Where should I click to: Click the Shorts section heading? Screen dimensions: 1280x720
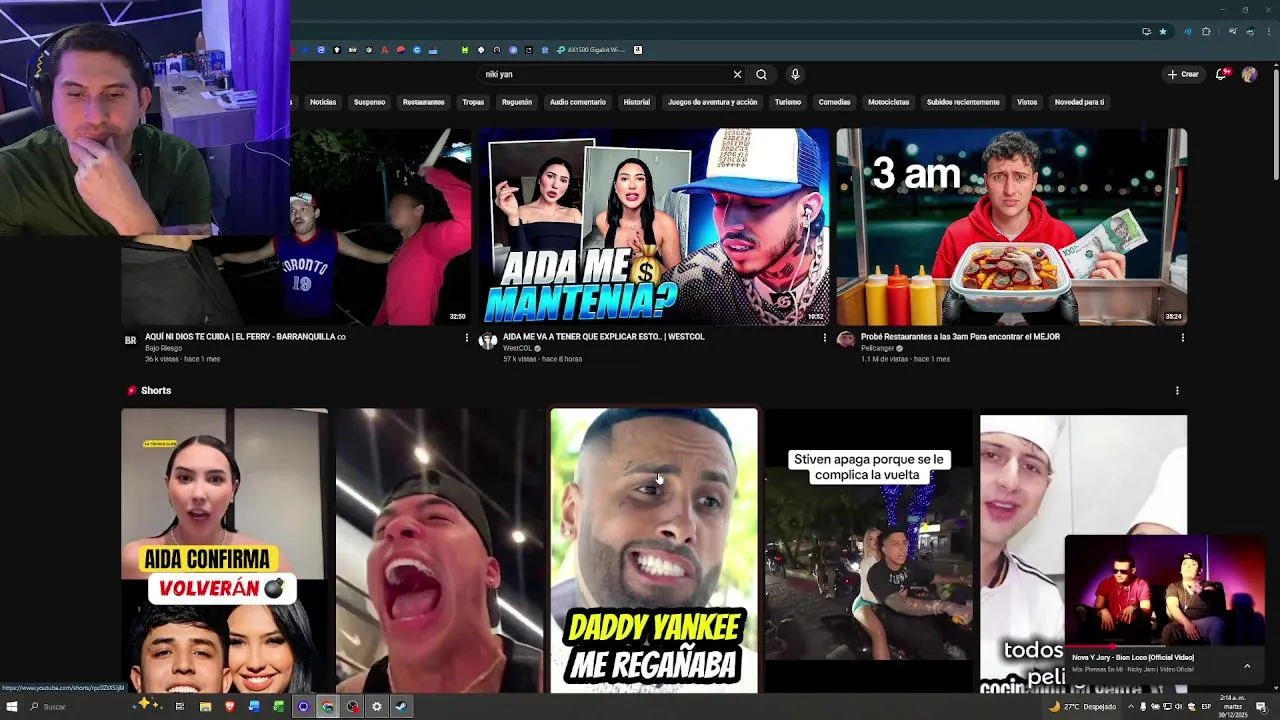pos(156,391)
